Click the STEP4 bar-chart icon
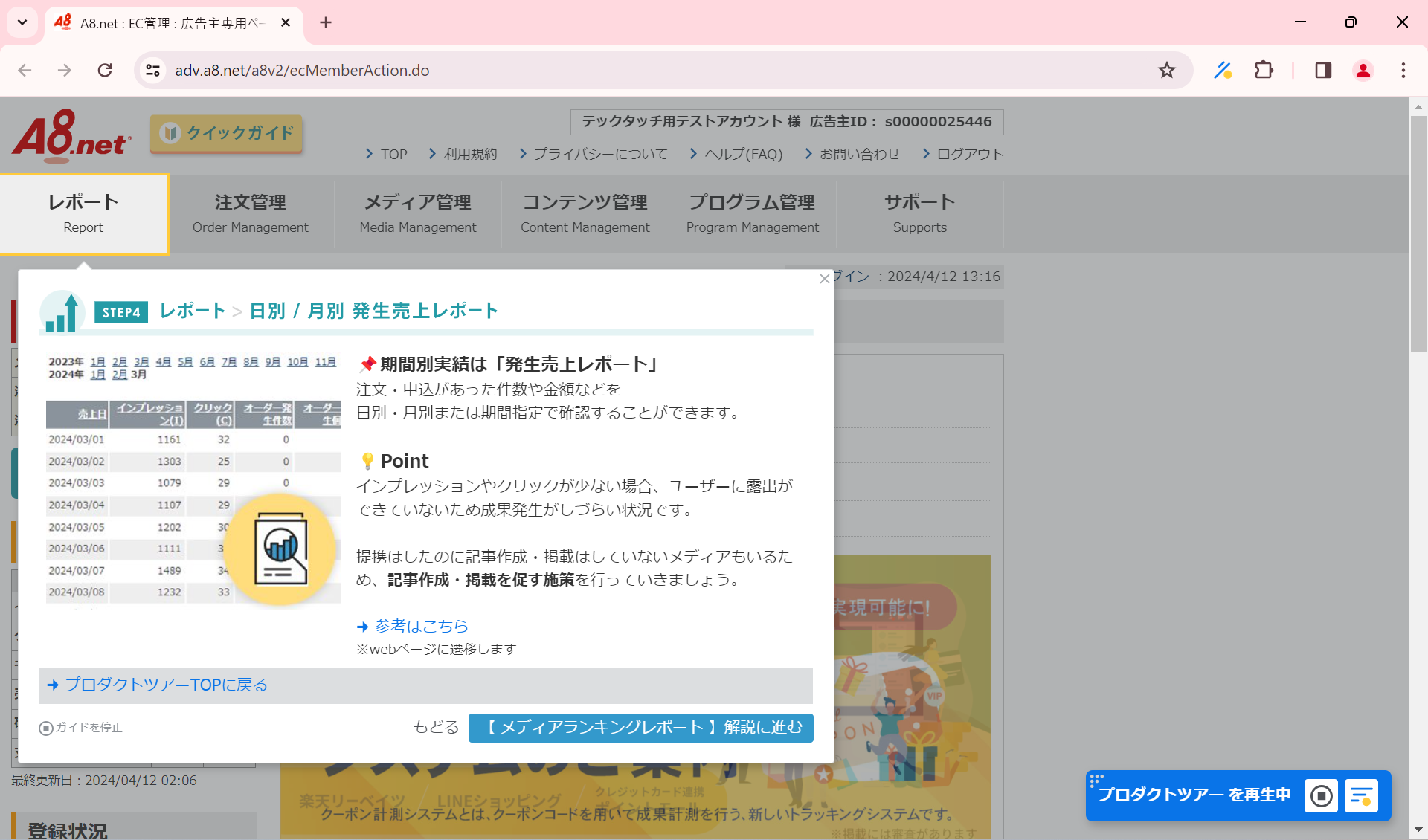The image size is (1428, 840). [x=62, y=311]
